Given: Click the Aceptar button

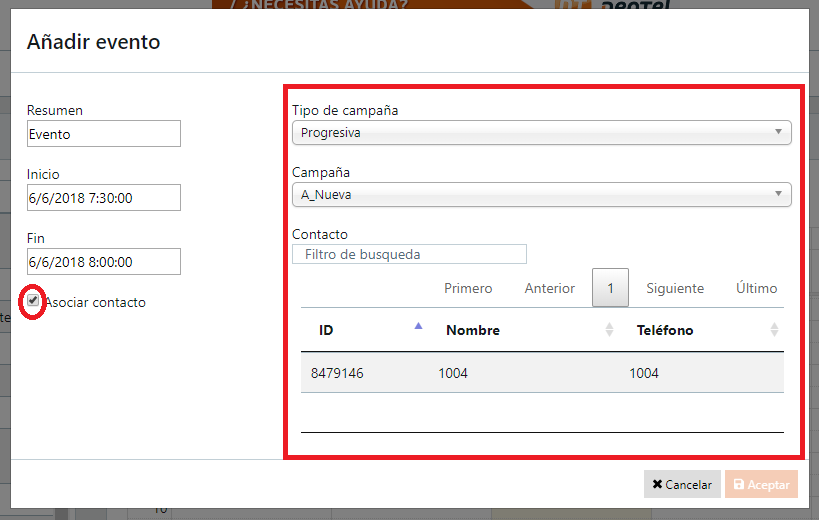Looking at the screenshot, I should point(762,484).
